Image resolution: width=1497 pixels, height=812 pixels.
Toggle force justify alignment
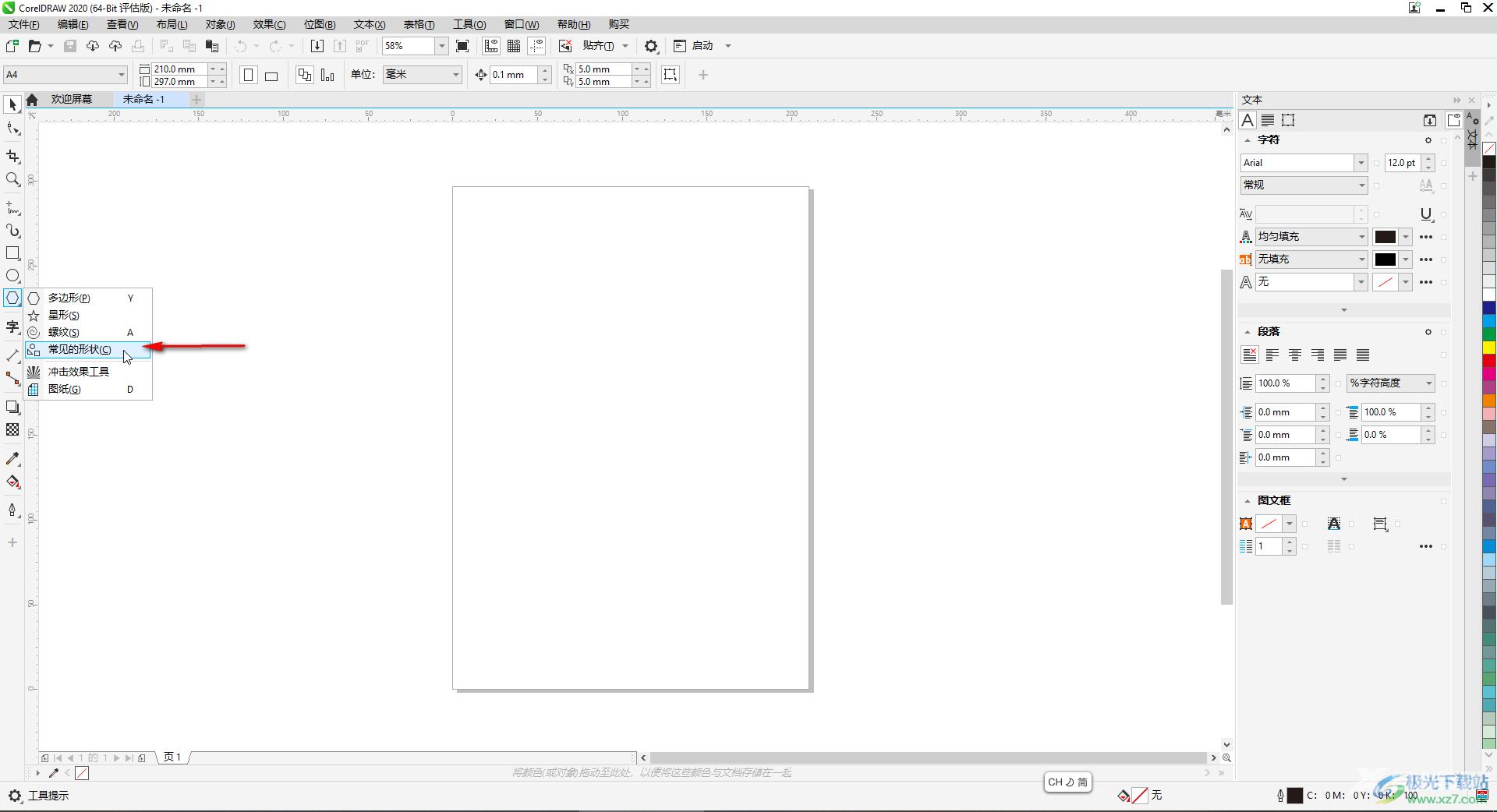click(1363, 355)
